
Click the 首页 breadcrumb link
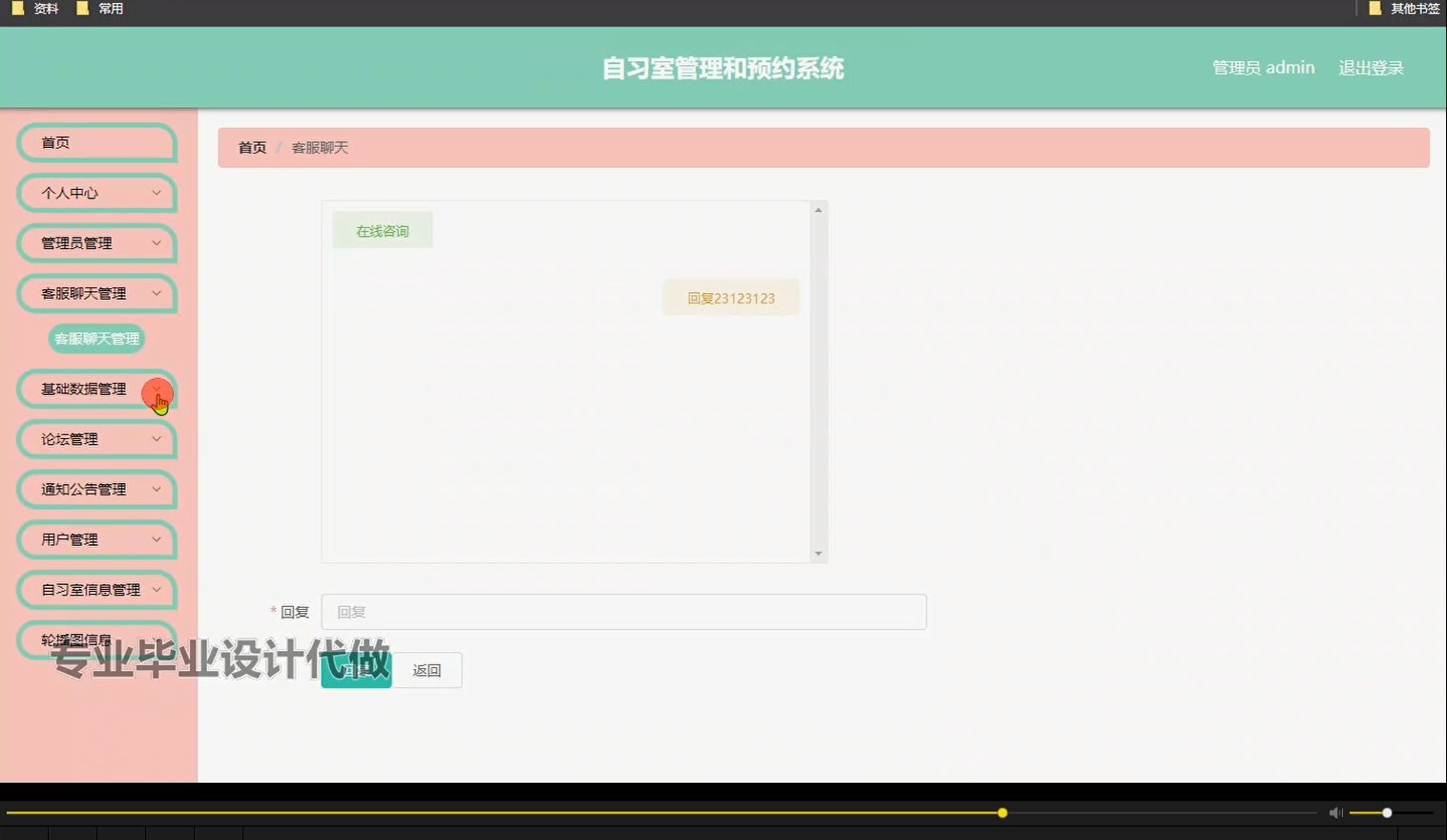251,147
